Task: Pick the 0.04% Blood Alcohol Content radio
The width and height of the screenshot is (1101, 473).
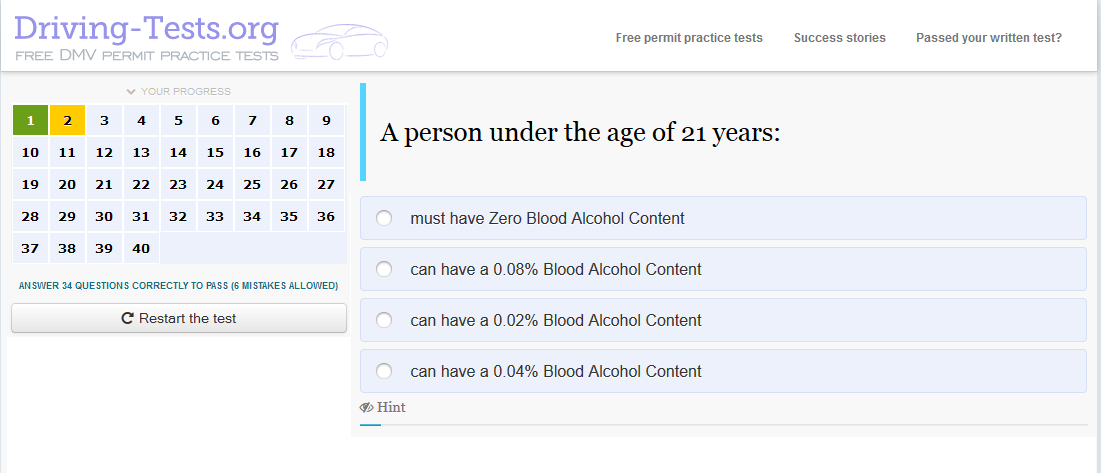Action: pyautogui.click(x=383, y=371)
